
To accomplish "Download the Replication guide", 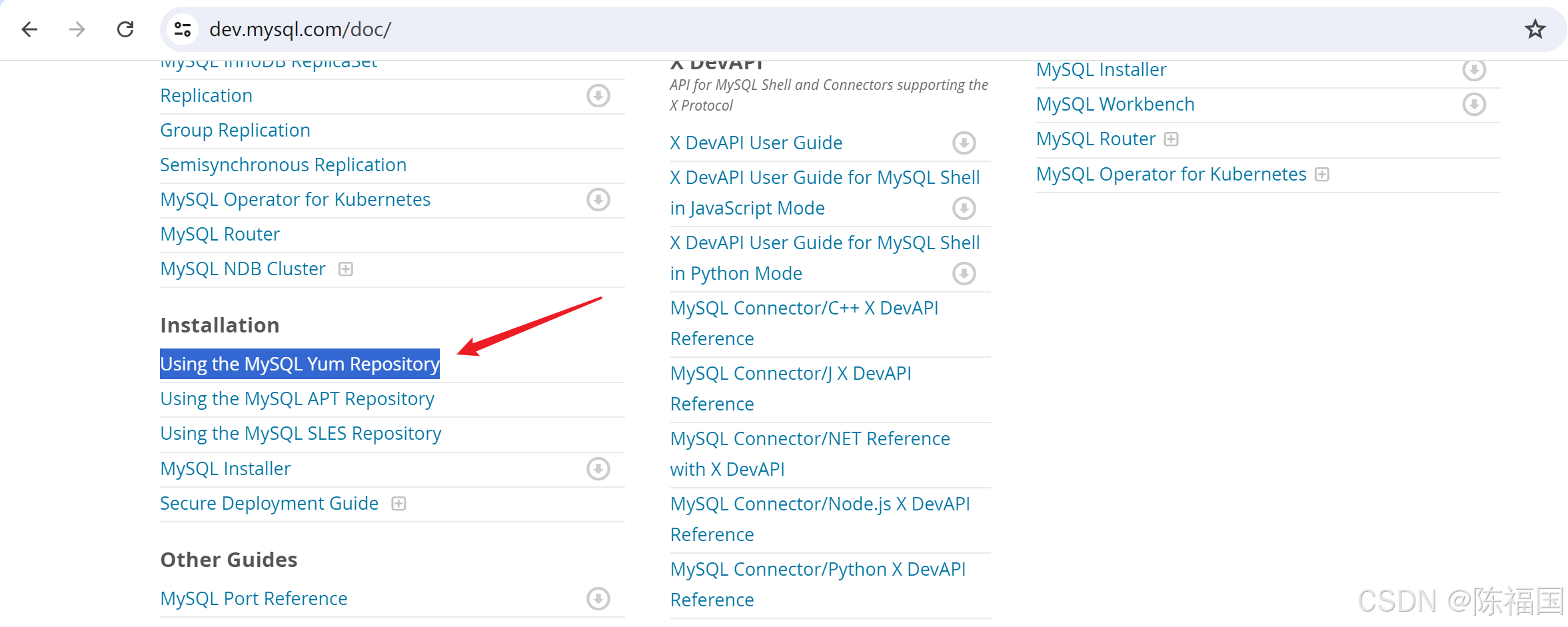I will (x=598, y=95).
